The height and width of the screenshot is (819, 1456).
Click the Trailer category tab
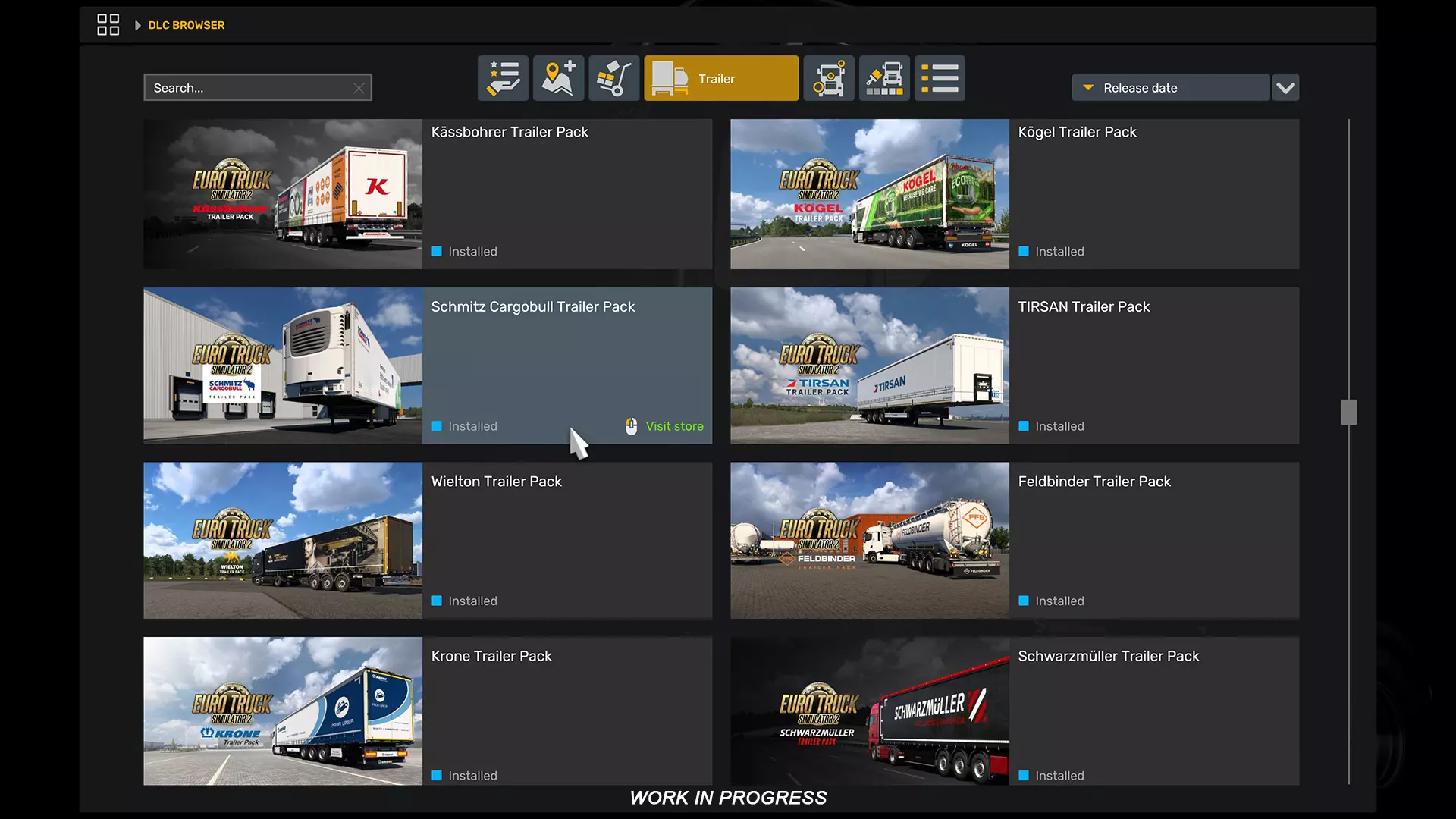[x=720, y=78]
